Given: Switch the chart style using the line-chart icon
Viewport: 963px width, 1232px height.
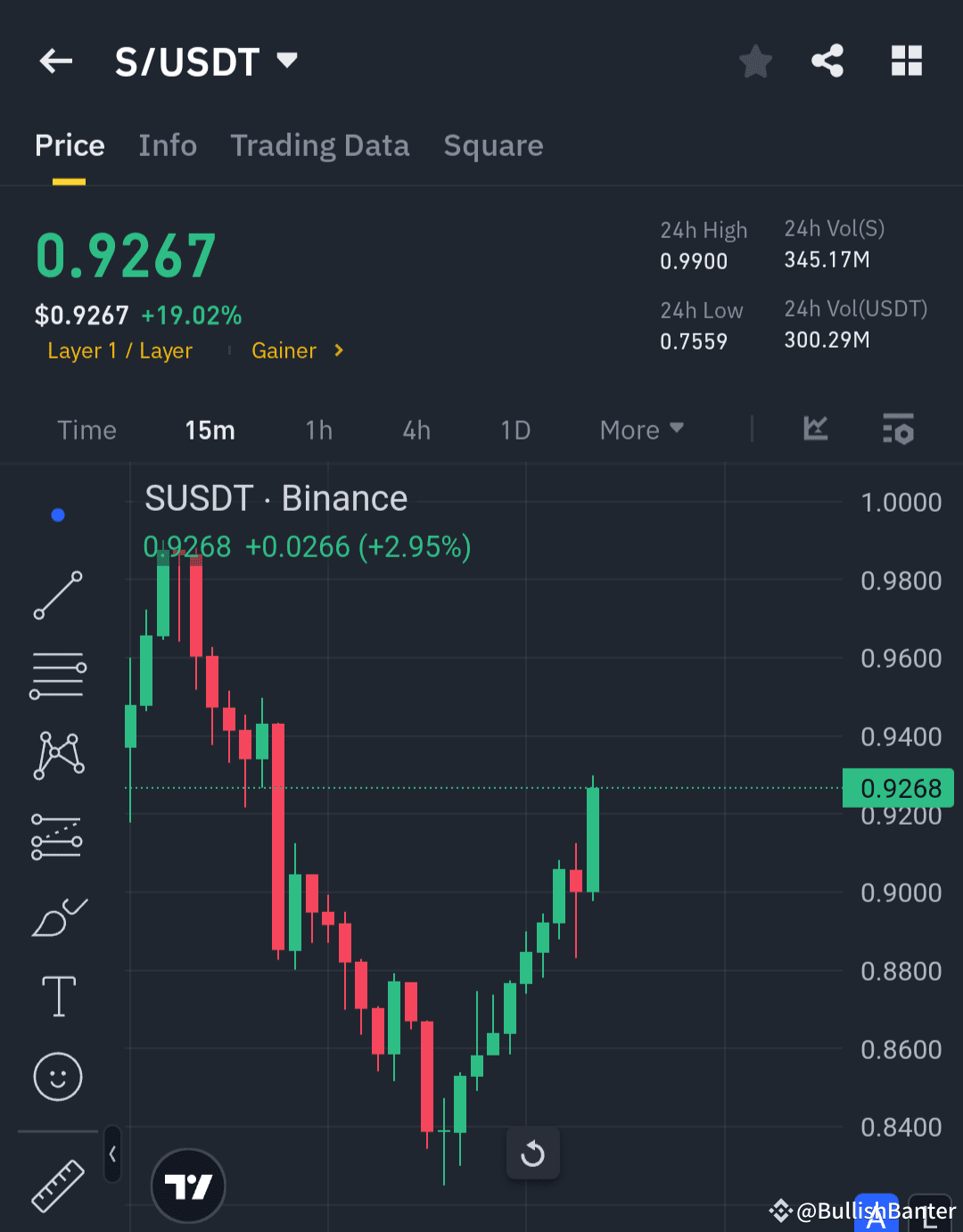Looking at the screenshot, I should click(x=815, y=430).
